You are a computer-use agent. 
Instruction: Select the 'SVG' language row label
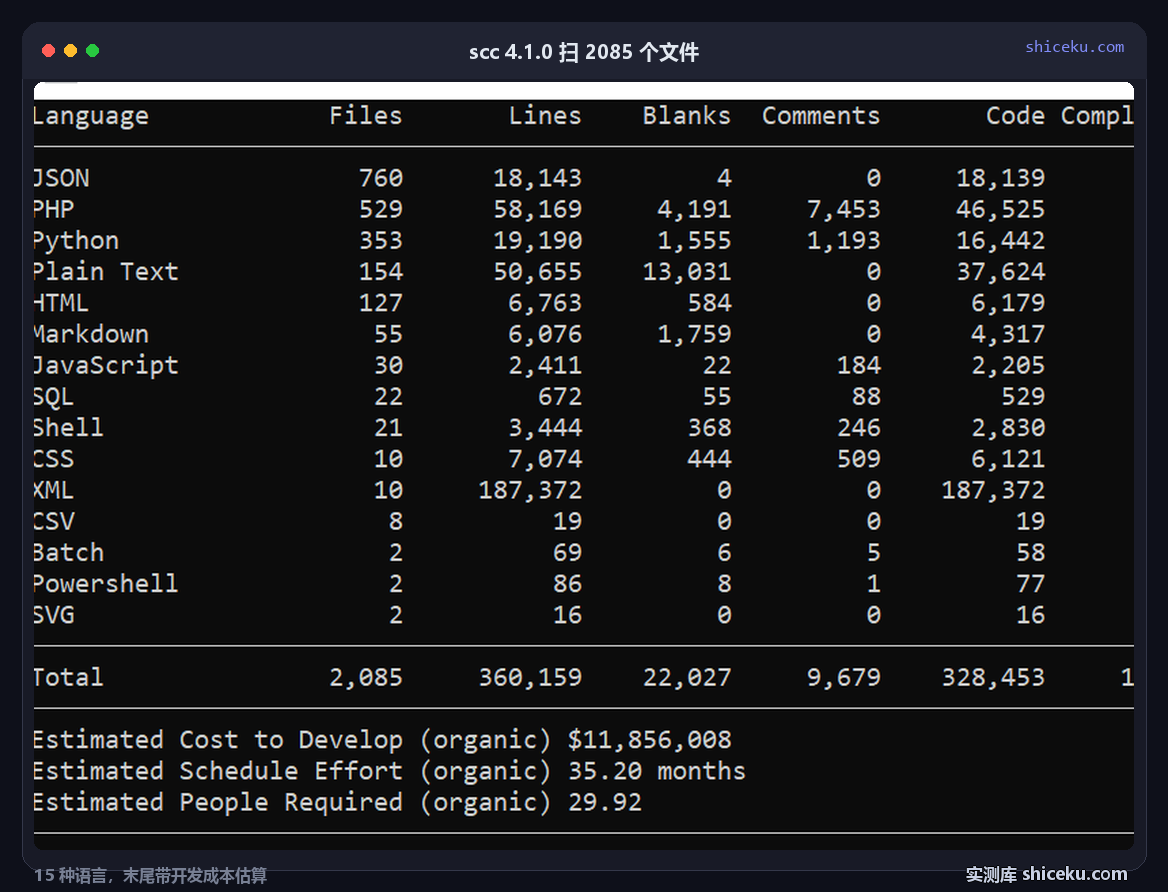(x=54, y=616)
